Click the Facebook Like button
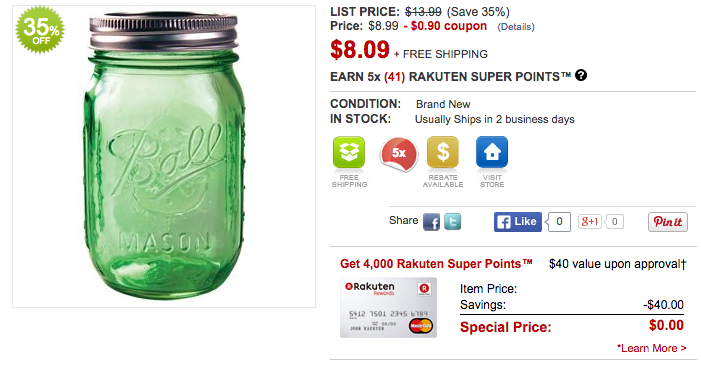The width and height of the screenshot is (701, 365). 518,222
